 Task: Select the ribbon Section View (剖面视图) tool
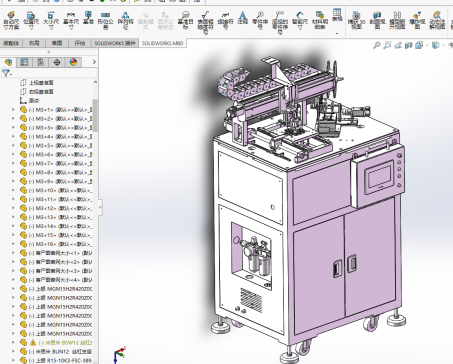377,20
